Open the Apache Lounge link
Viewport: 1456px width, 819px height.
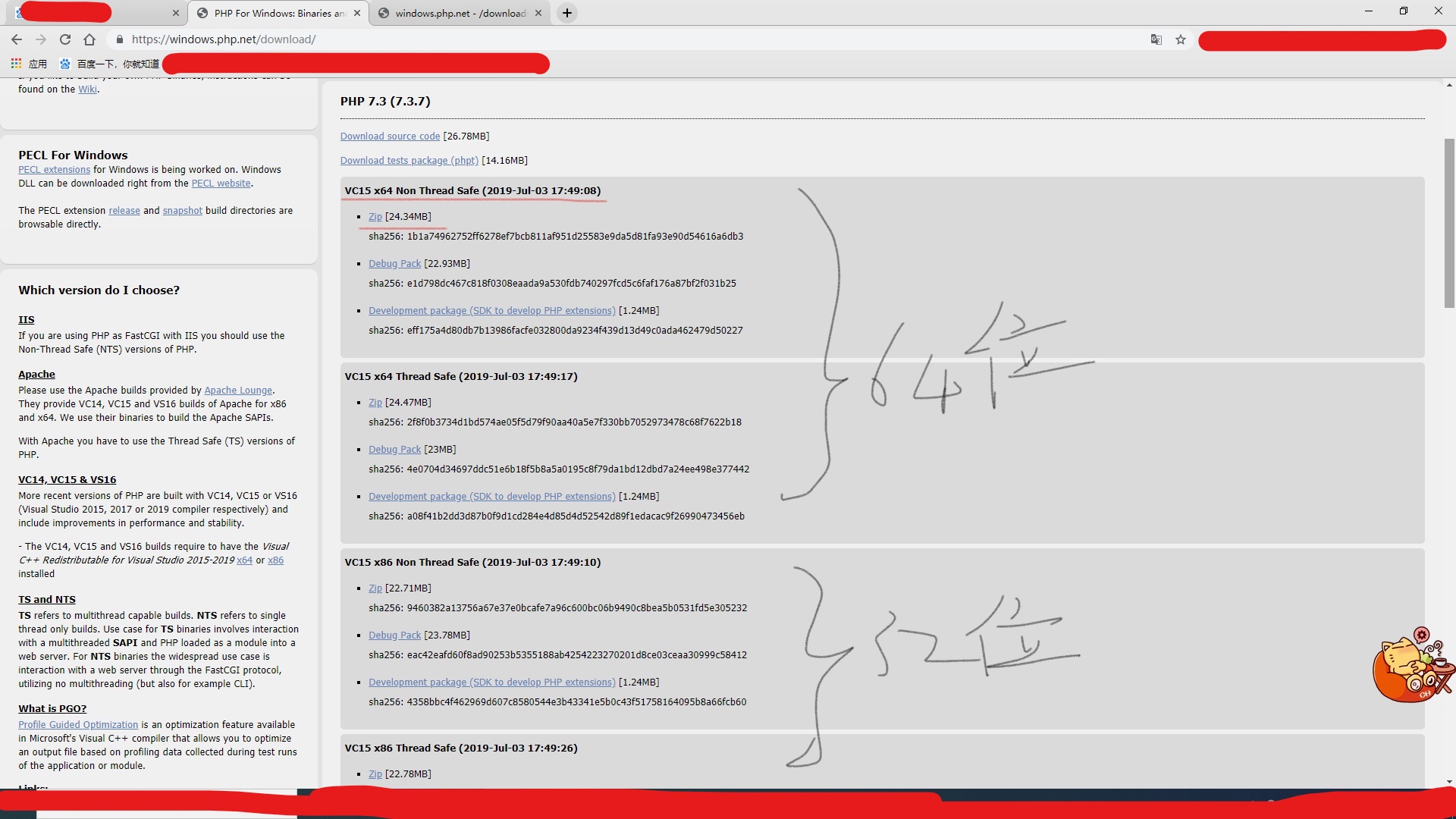tap(238, 391)
